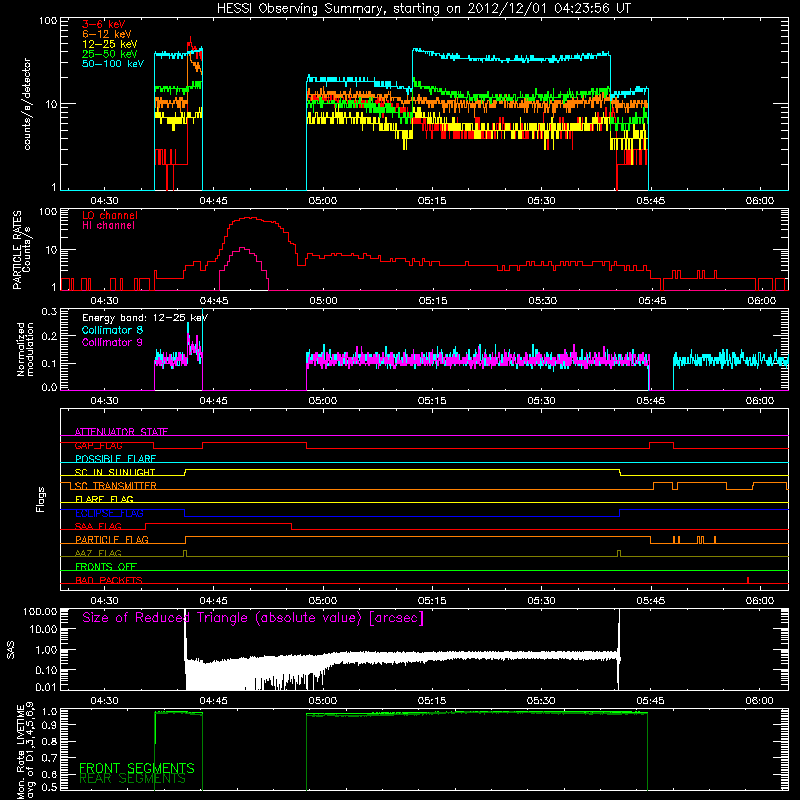Click the 05:15 tick under top plot

432,201
